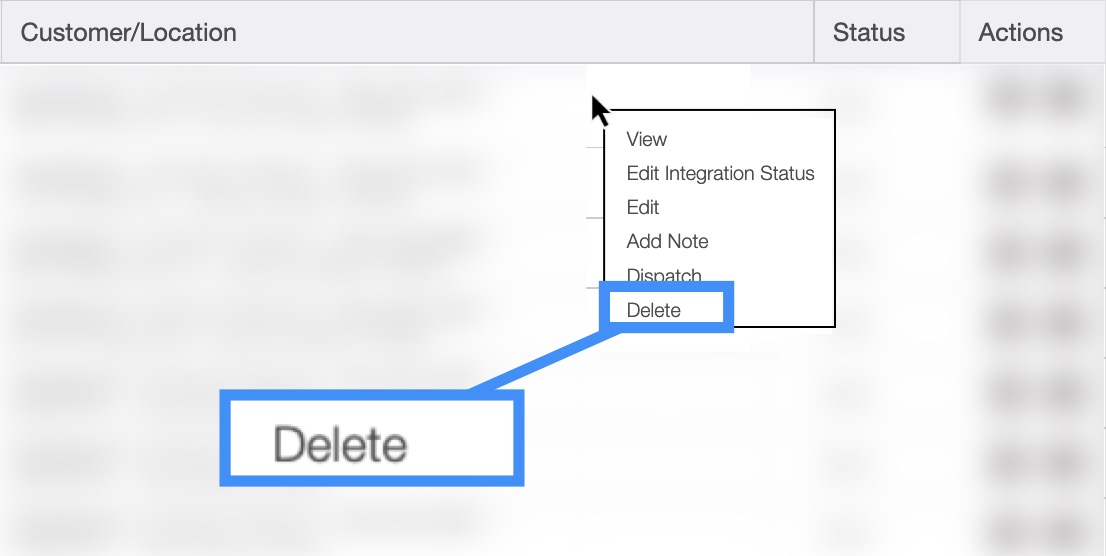Click the Status column header
The image size is (1106, 556).
[869, 33]
